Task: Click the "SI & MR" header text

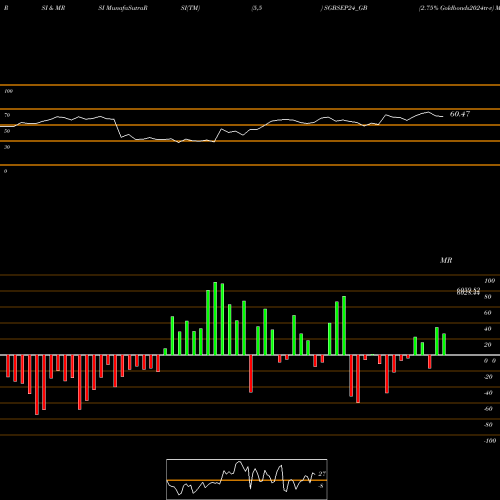Action: 53,8
